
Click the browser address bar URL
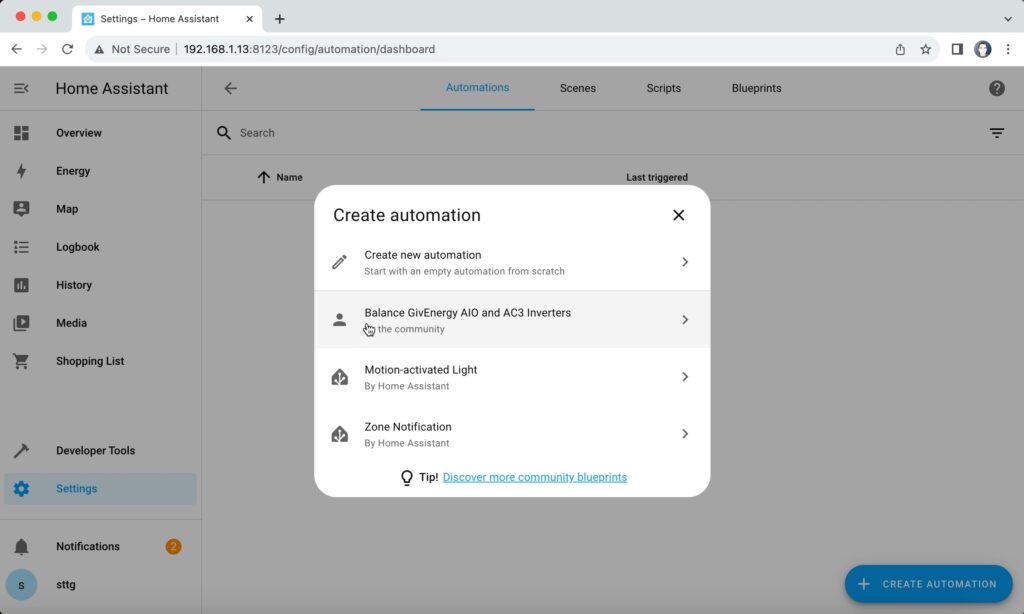click(309, 49)
